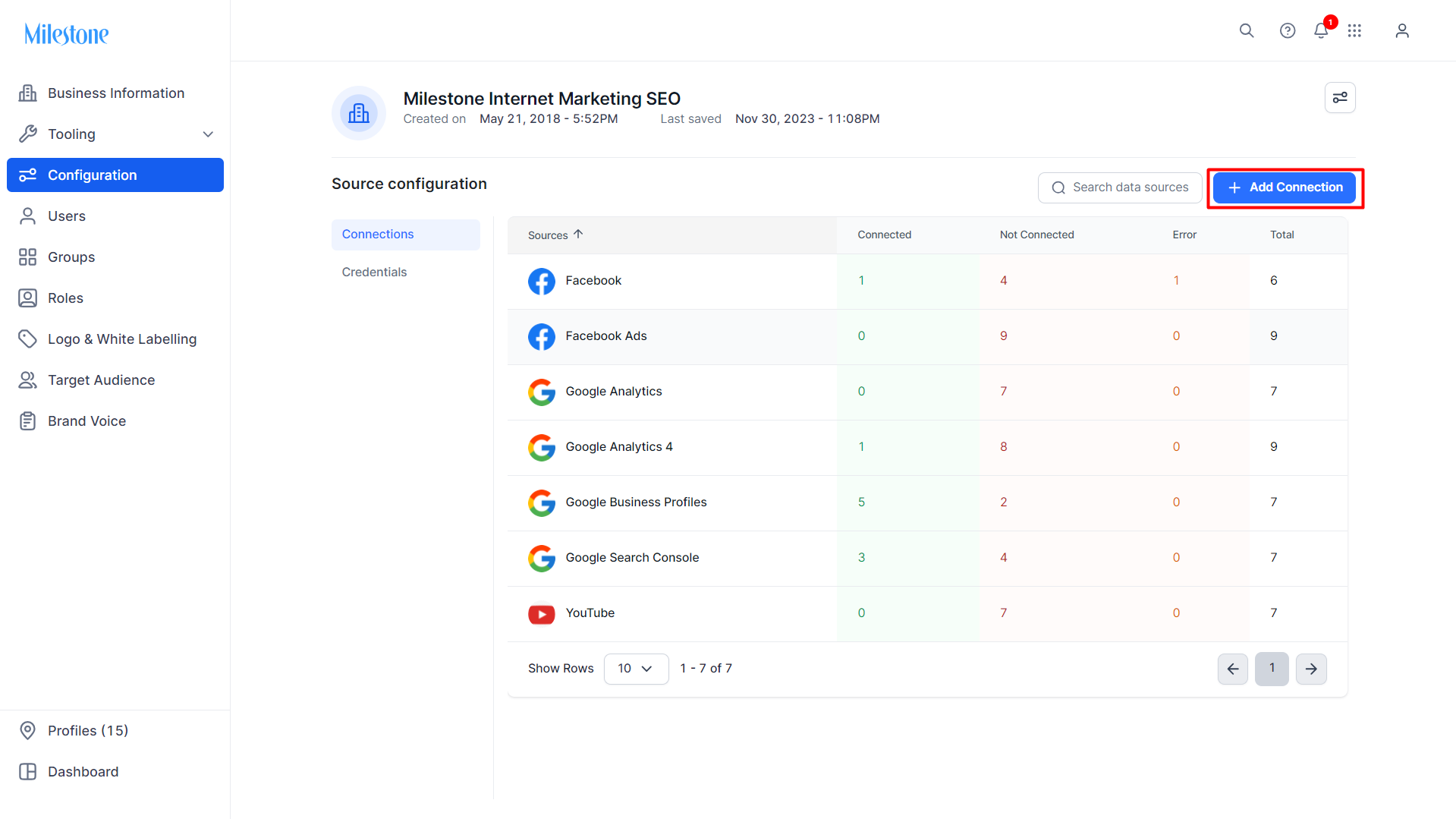Sort by Sources using the arrow icon
This screenshot has height=819, width=1456.
578,235
